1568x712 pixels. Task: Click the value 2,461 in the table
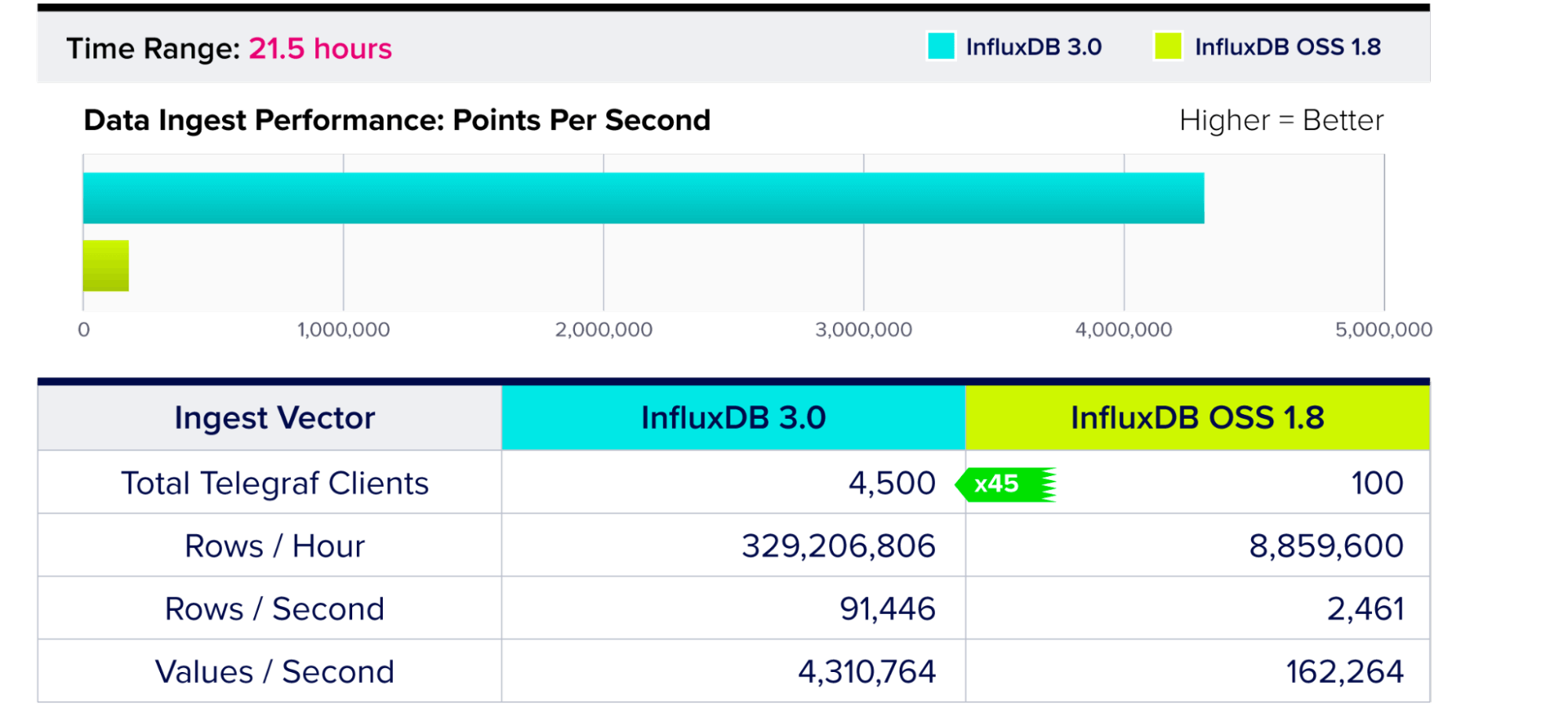point(1366,609)
